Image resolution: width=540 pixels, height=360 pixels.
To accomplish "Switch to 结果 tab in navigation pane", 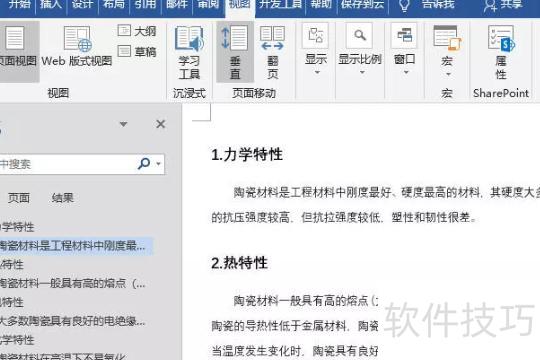I will (63, 198).
